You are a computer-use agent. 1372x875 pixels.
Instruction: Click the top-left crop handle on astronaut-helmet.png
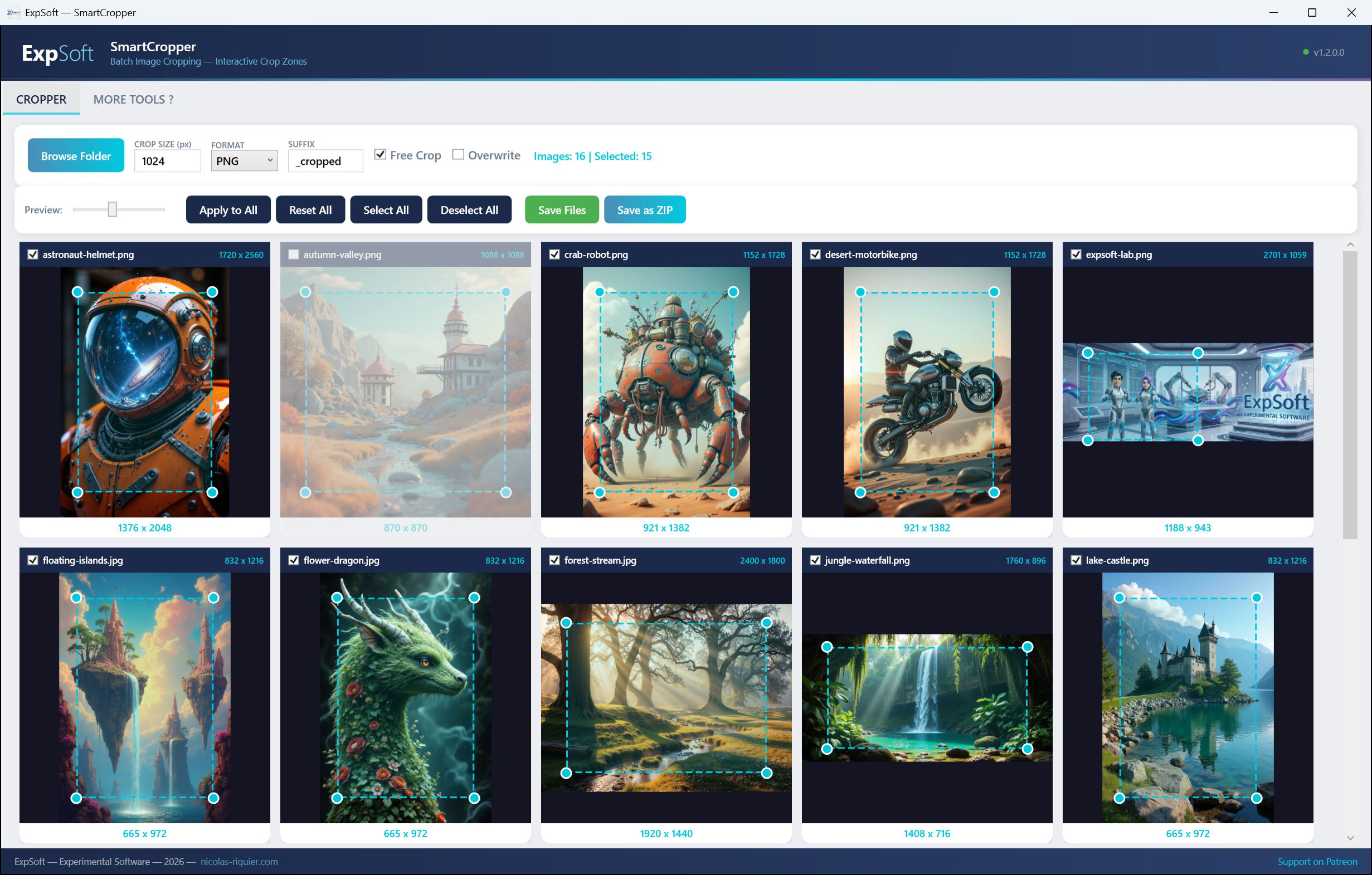coord(78,292)
